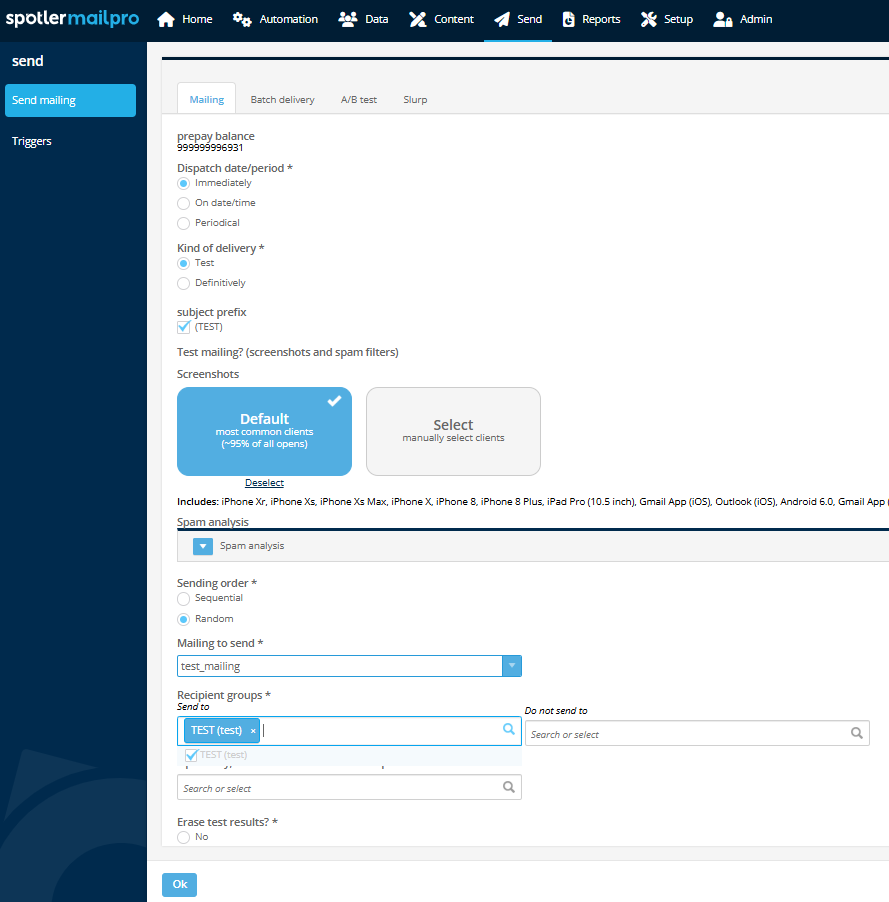Expand the Spam analysis section
This screenshot has width=889, height=902.
coord(203,546)
